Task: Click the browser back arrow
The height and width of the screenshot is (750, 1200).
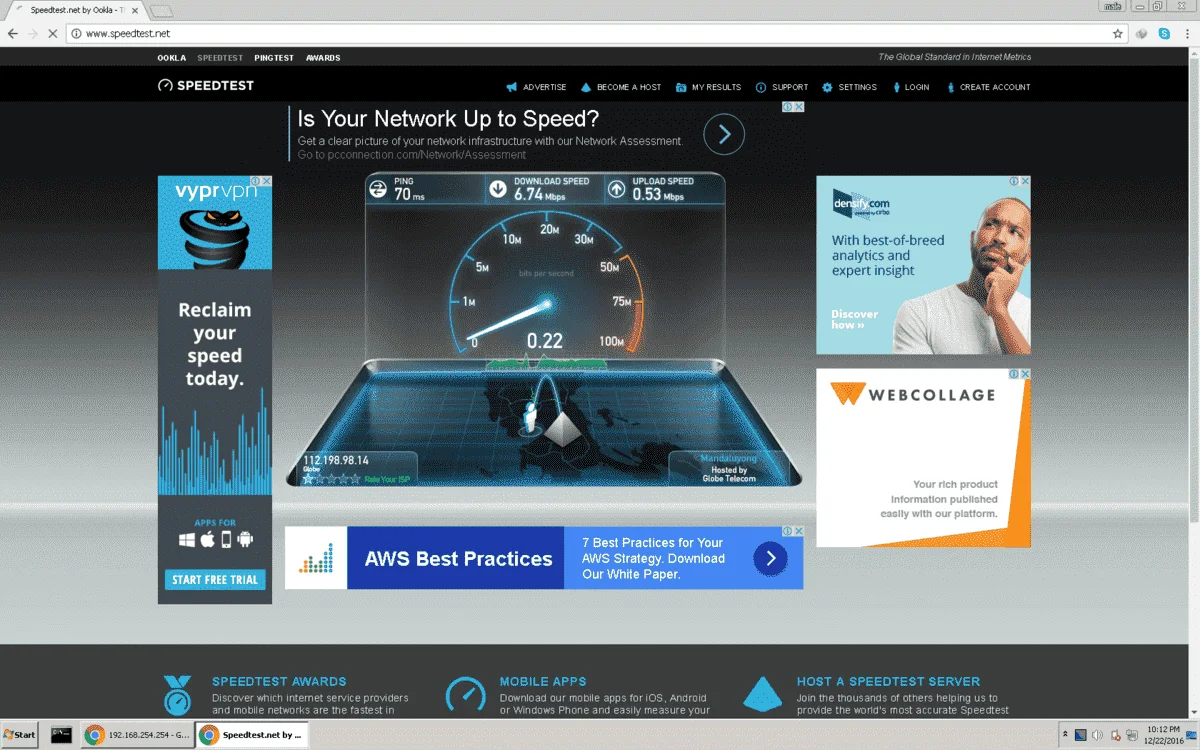Action: [x=12, y=33]
